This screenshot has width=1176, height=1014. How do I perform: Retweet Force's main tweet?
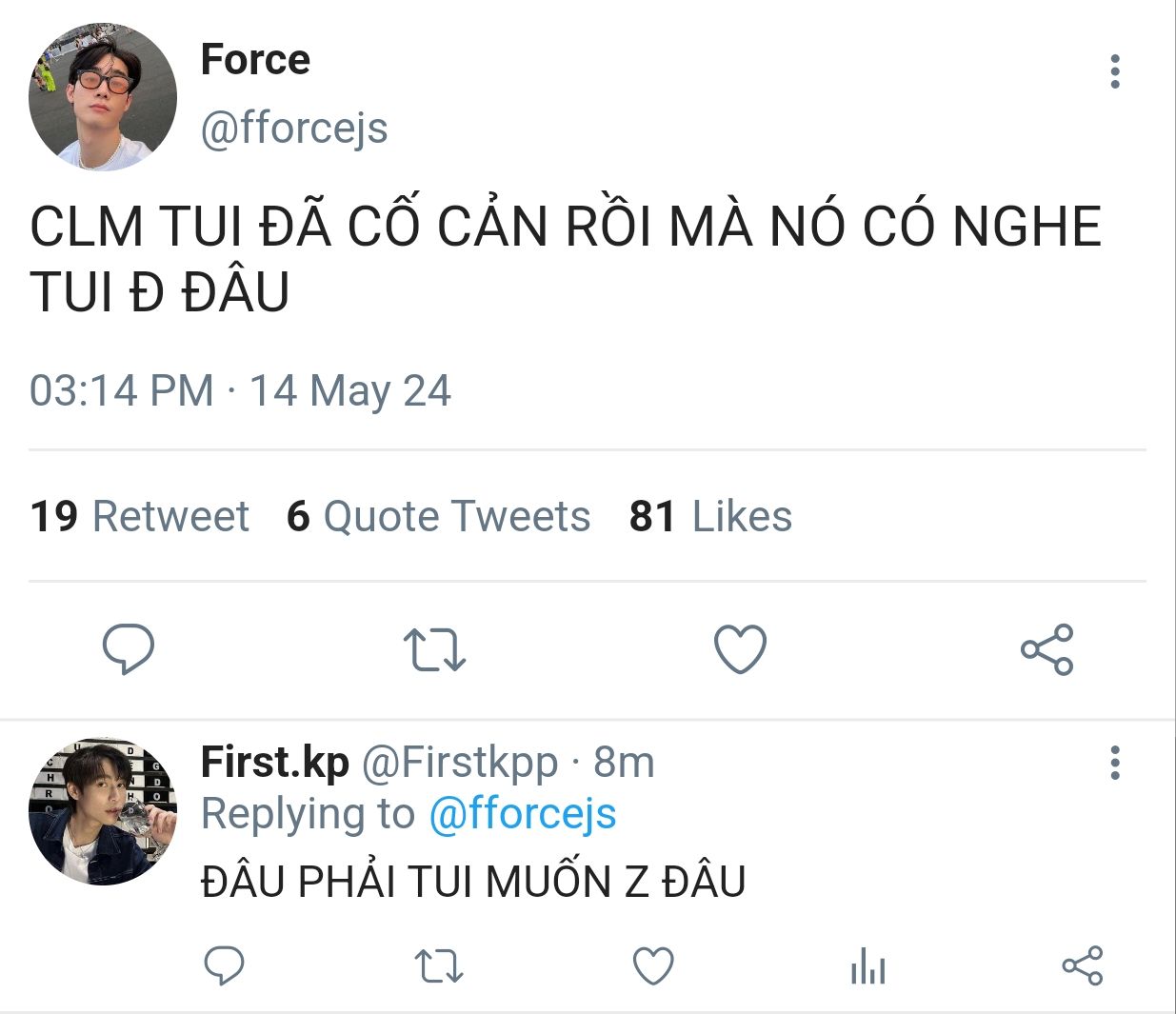(434, 649)
